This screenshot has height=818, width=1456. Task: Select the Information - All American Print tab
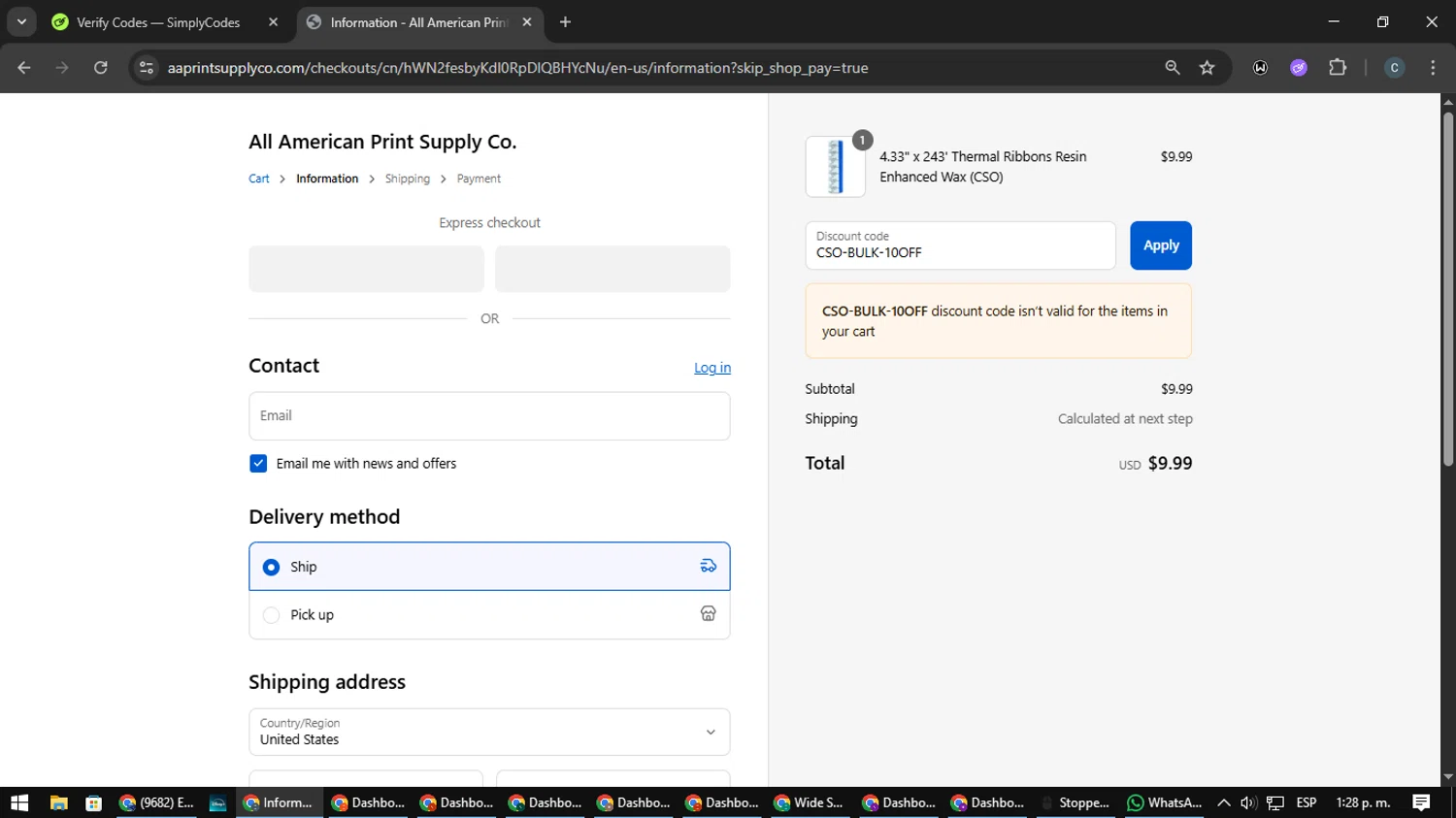[418, 22]
